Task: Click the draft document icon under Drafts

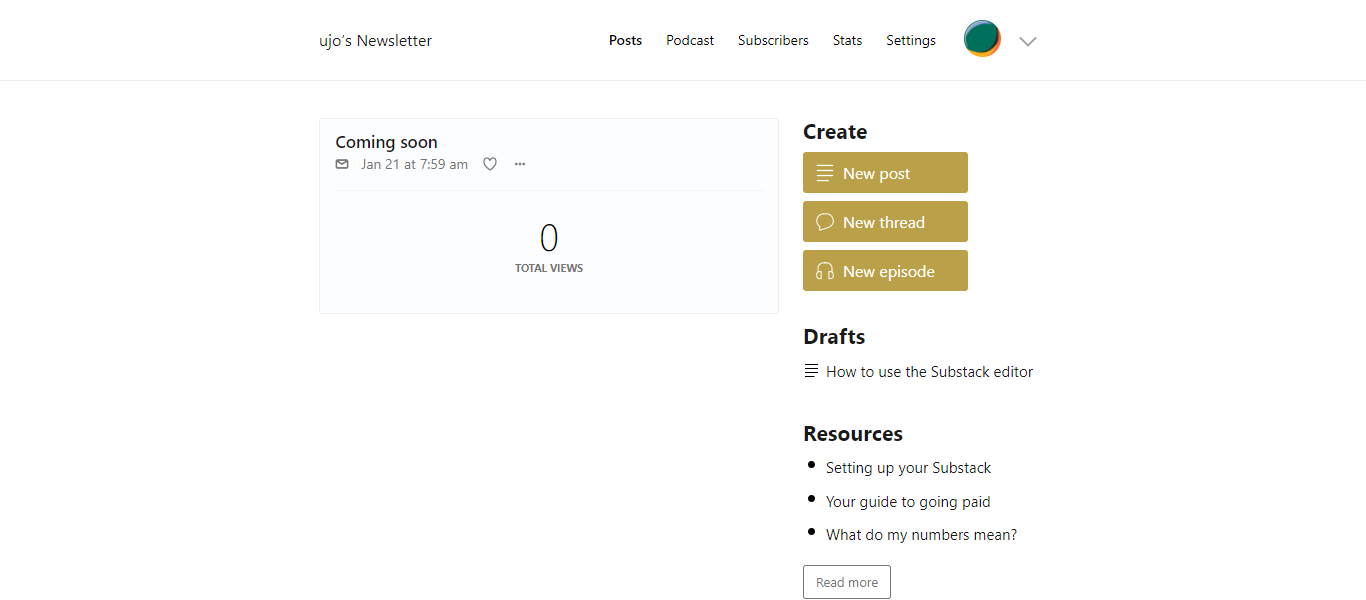Action: click(811, 371)
